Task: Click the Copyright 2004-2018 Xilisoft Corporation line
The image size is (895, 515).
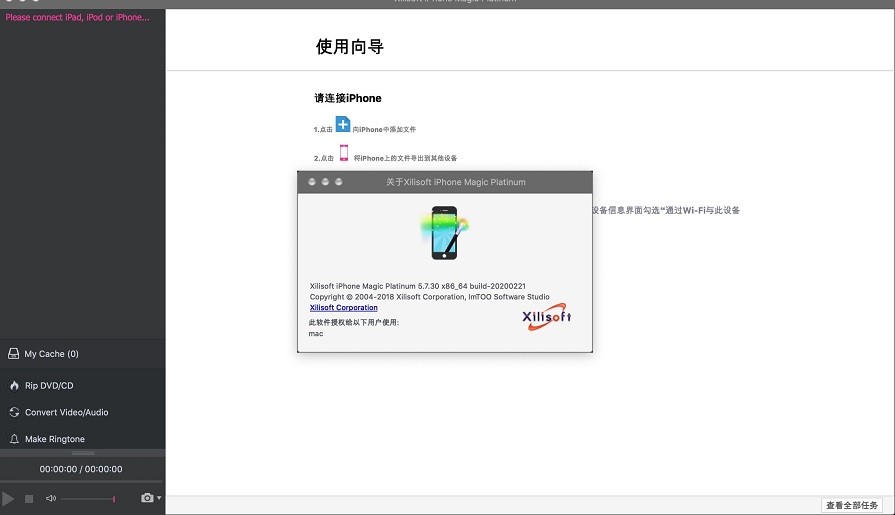Action: (x=430, y=297)
